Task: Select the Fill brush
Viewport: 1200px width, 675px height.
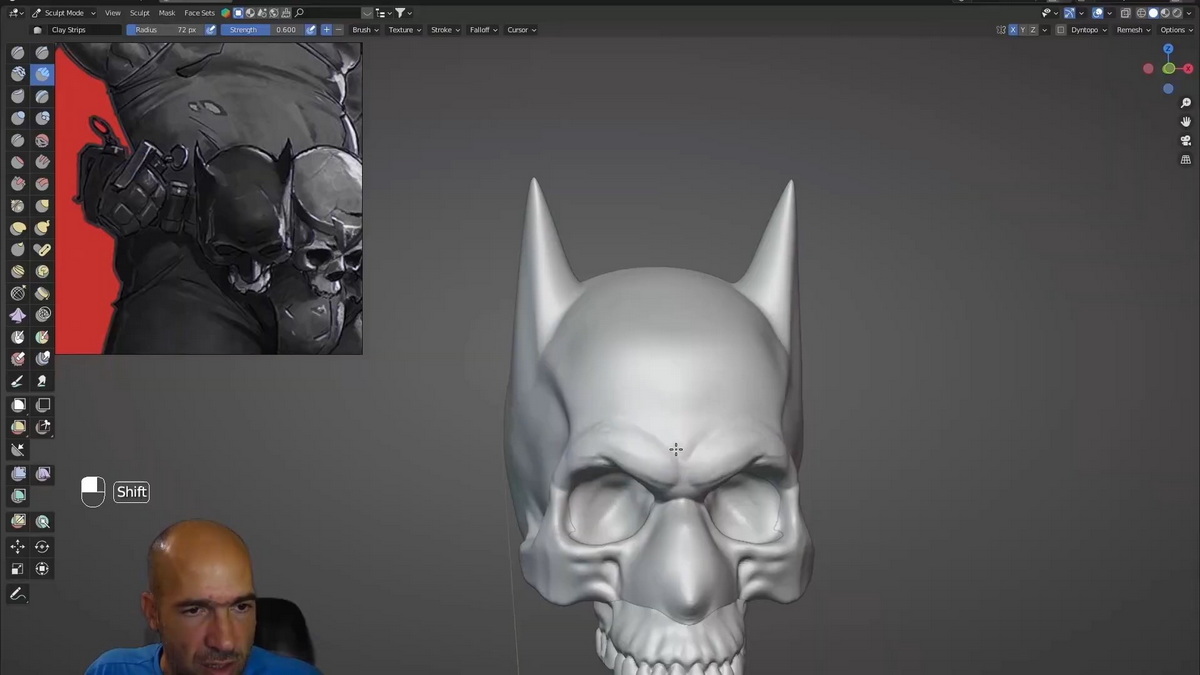Action: (x=42, y=162)
